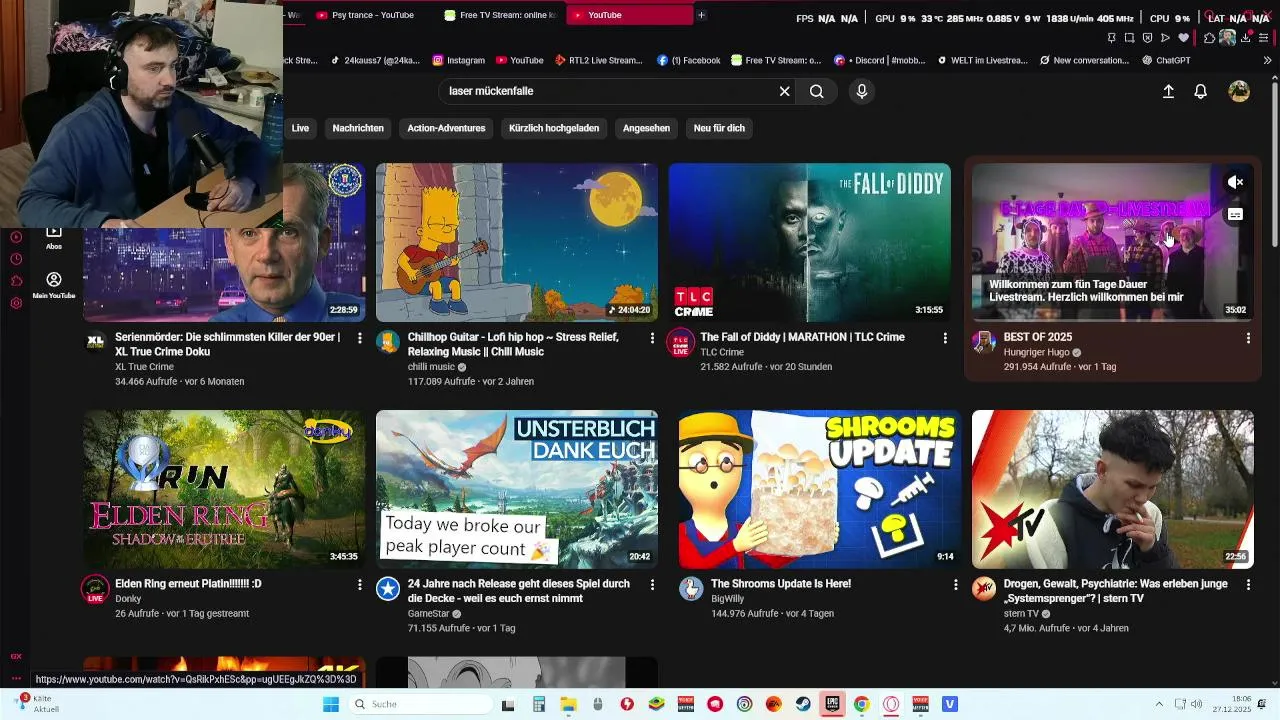The image size is (1280, 720).
Task: Open the stern TV channel avatar
Action: 984,588
